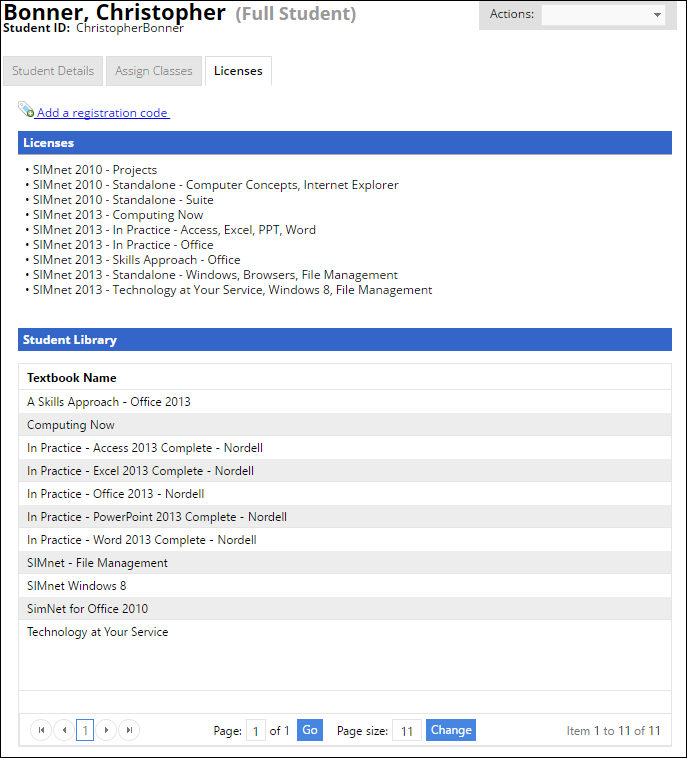Viewport: 687px width, 758px height.
Task: Click SIMnet 2013 In Practice Access, Excel license
Action: [174, 230]
